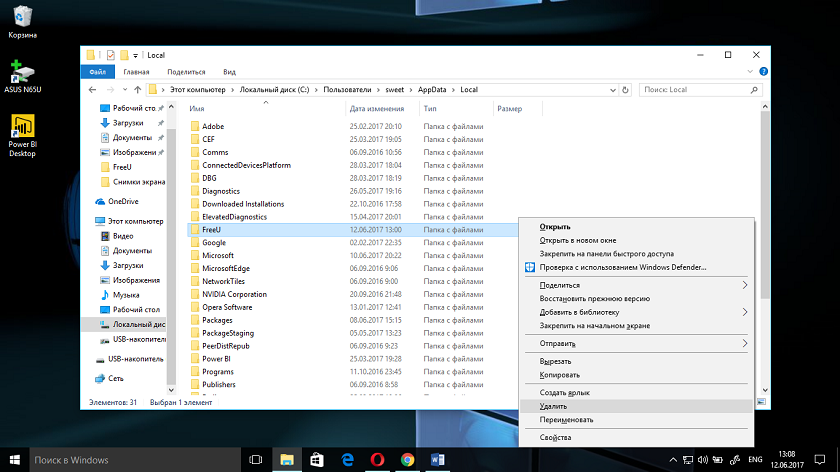Click the search magnifier icon
The width and height of the screenshot is (840, 472).
(754, 89)
